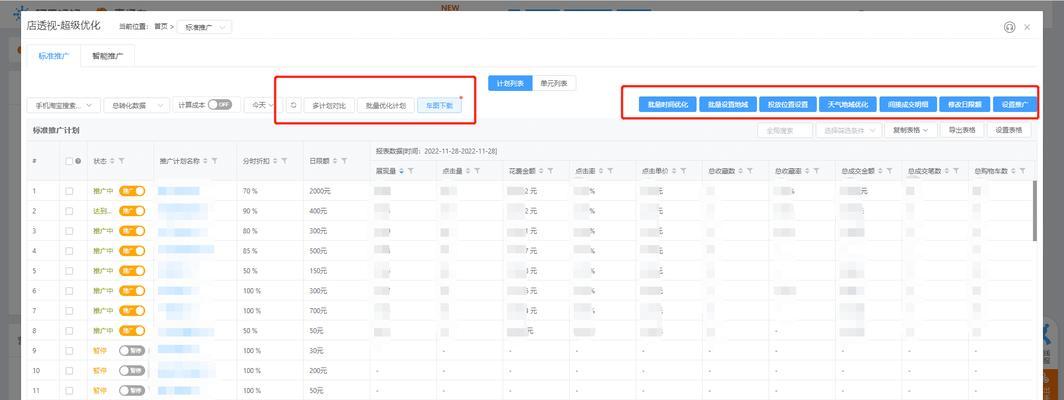
Task: Open filter icon on 推广计划名称 column
Action: click(x=214, y=161)
